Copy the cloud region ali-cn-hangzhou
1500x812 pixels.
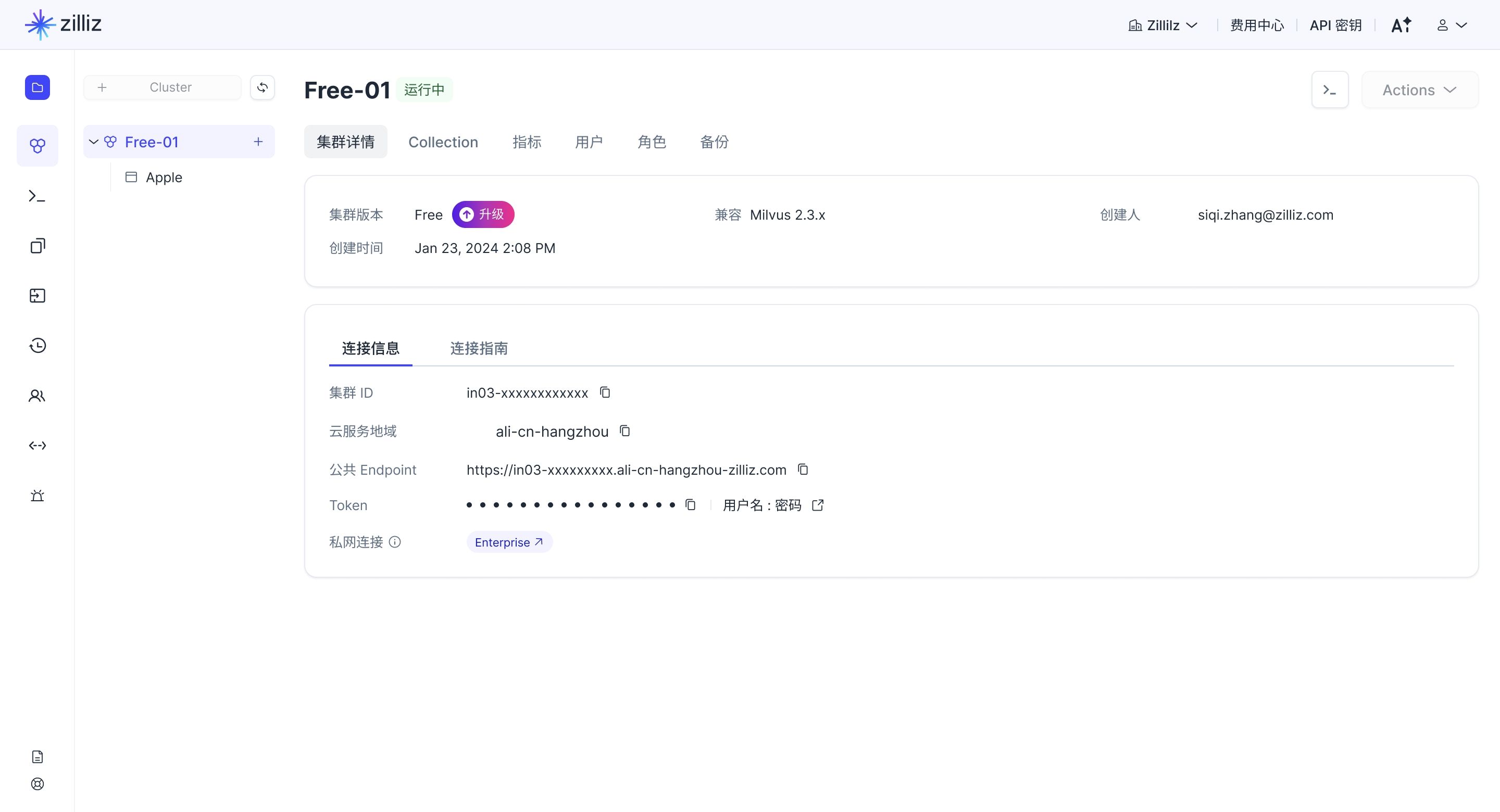(625, 431)
